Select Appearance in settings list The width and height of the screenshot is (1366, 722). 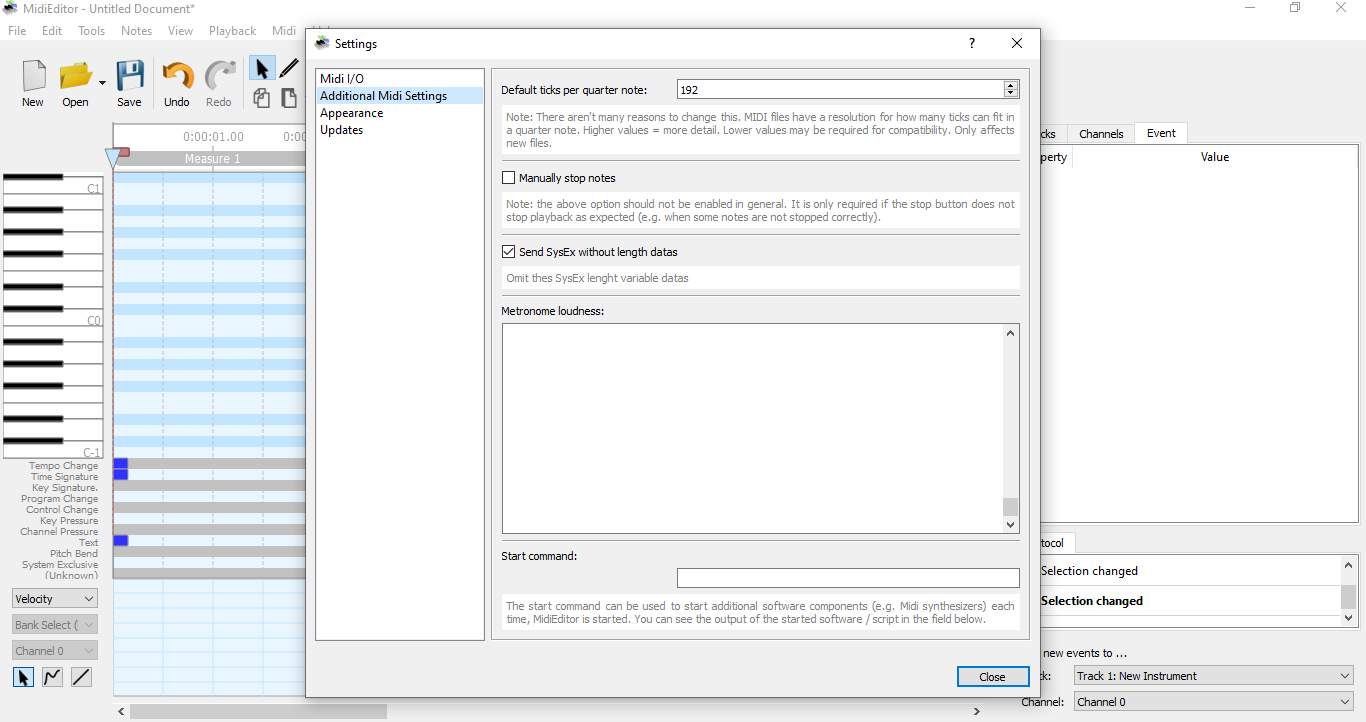point(400,113)
